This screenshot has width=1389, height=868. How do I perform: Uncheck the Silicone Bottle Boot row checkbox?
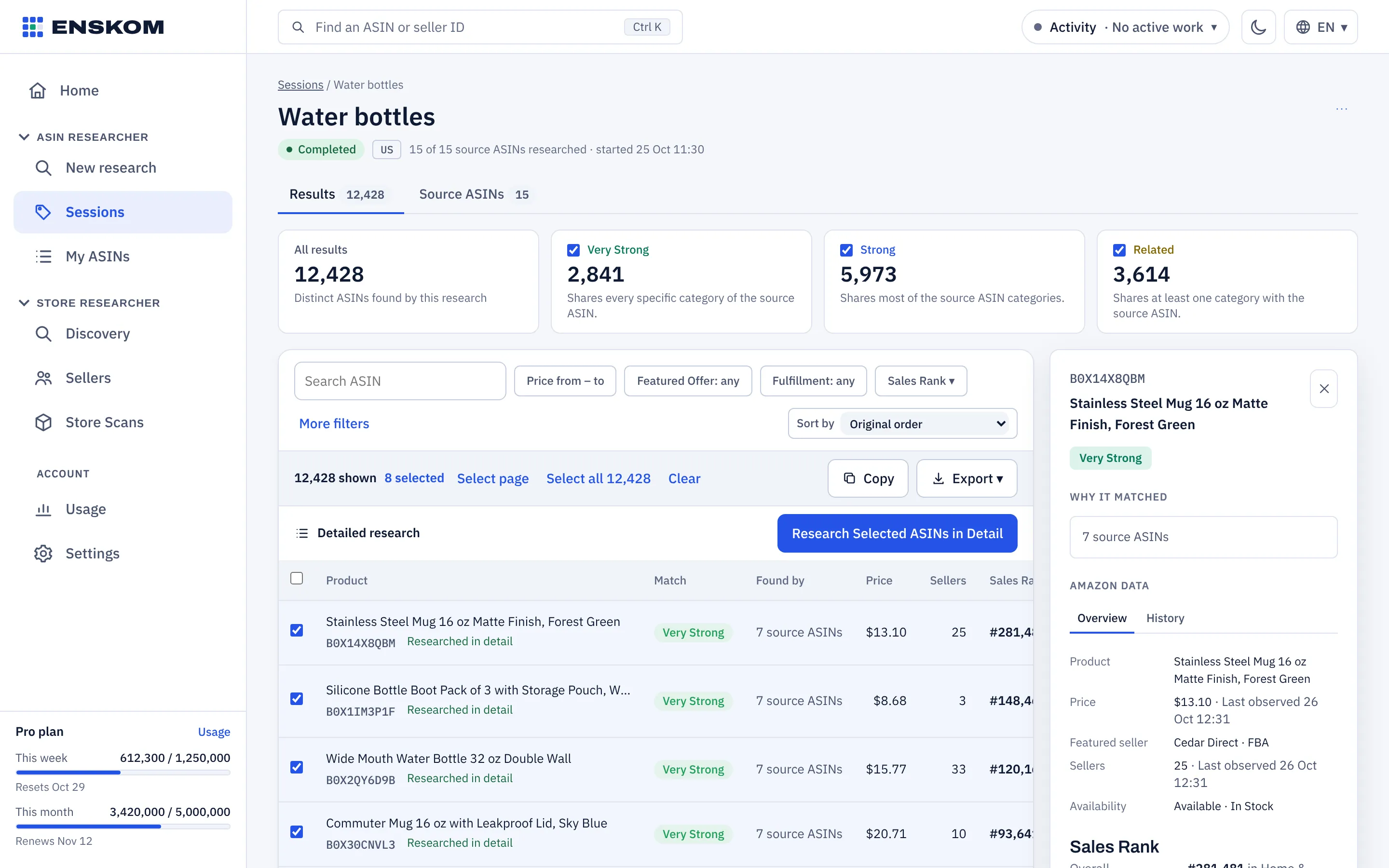coord(297,699)
